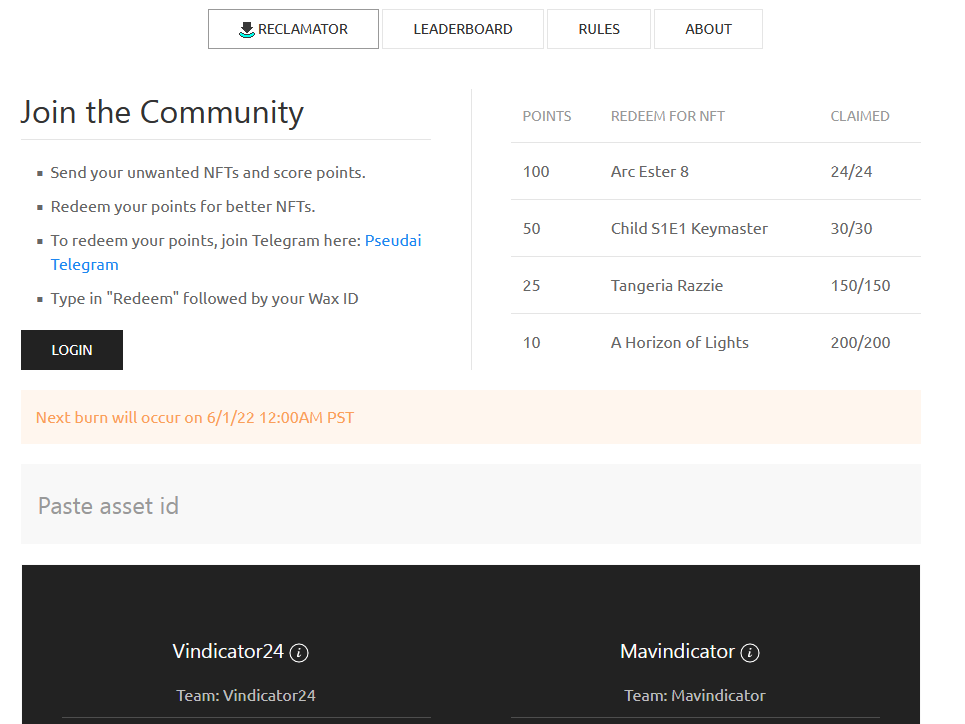Click the 30/30 claimed value
This screenshot has width=965, height=724.
[x=851, y=228]
